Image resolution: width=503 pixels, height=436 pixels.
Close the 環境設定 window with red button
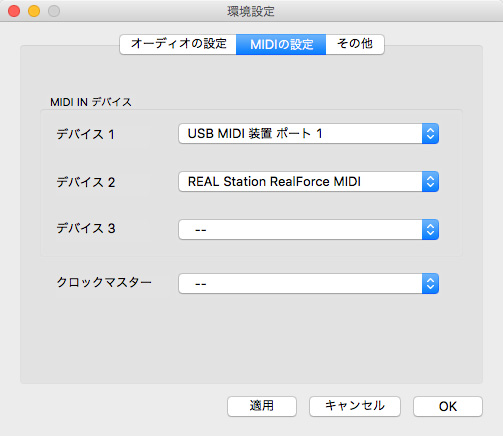[x=14, y=11]
